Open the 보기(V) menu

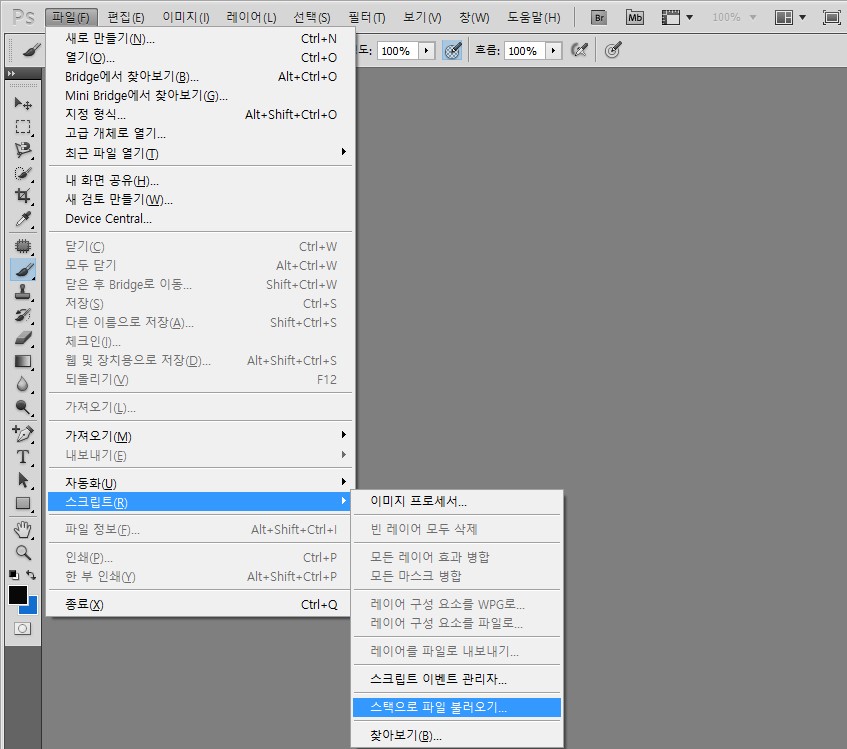pyautogui.click(x=422, y=17)
